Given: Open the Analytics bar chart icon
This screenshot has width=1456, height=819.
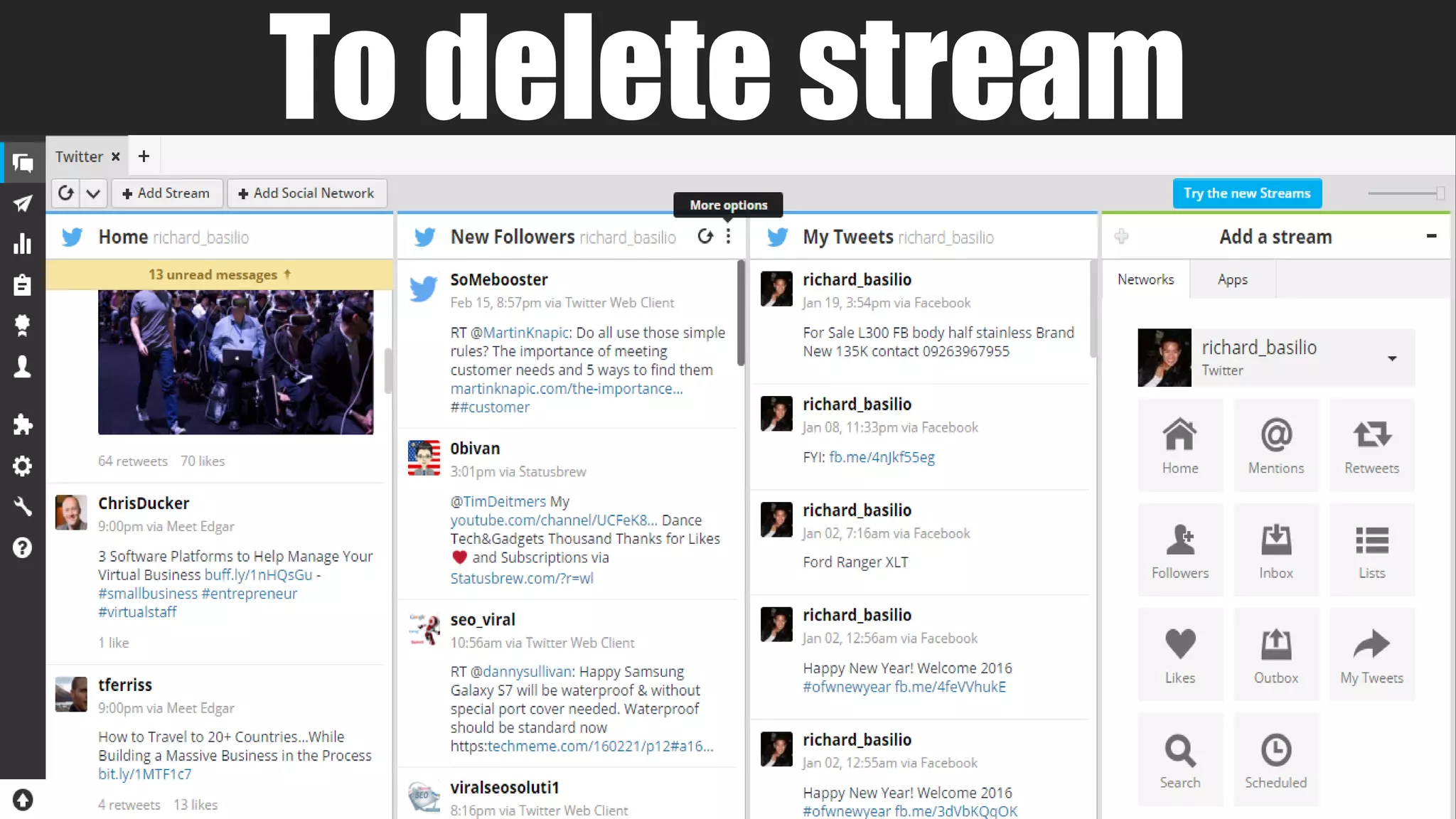Looking at the screenshot, I should coord(23,244).
